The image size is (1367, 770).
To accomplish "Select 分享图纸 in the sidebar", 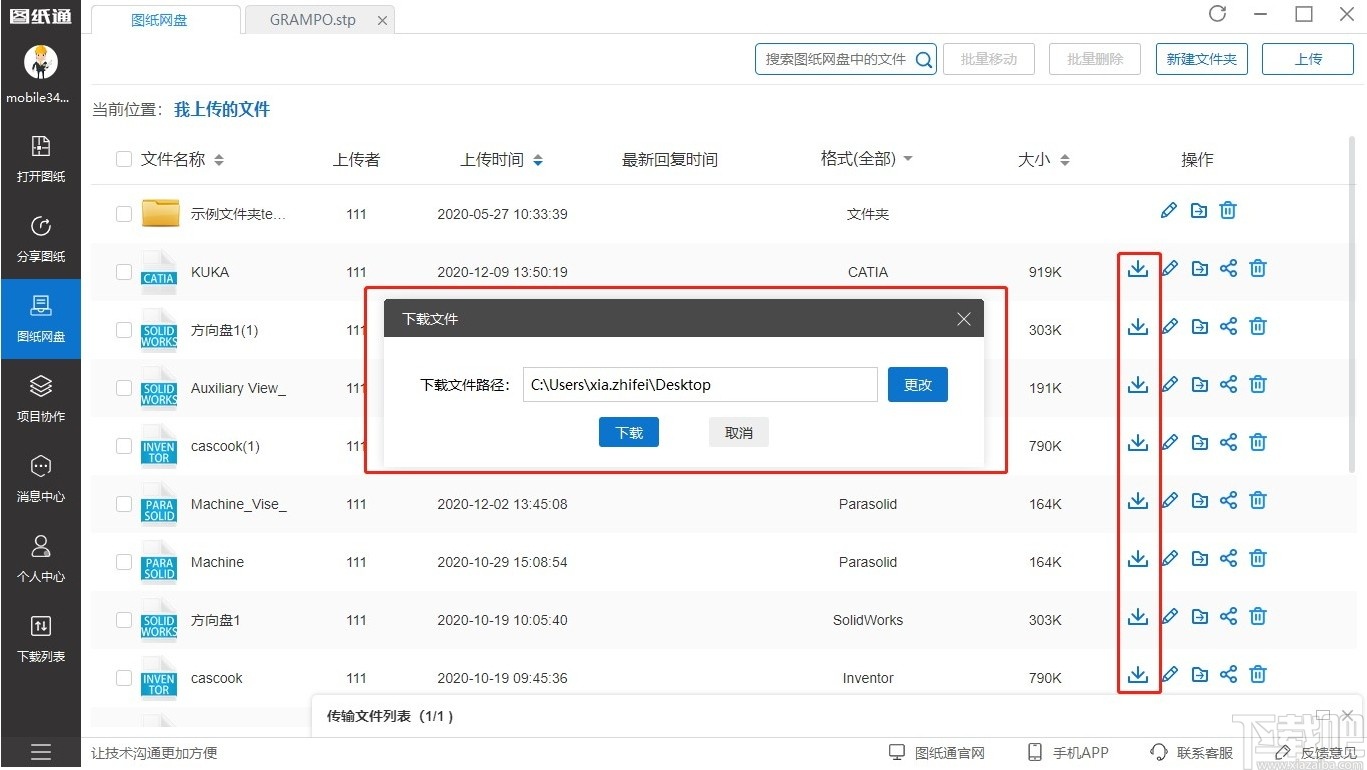I will point(41,238).
